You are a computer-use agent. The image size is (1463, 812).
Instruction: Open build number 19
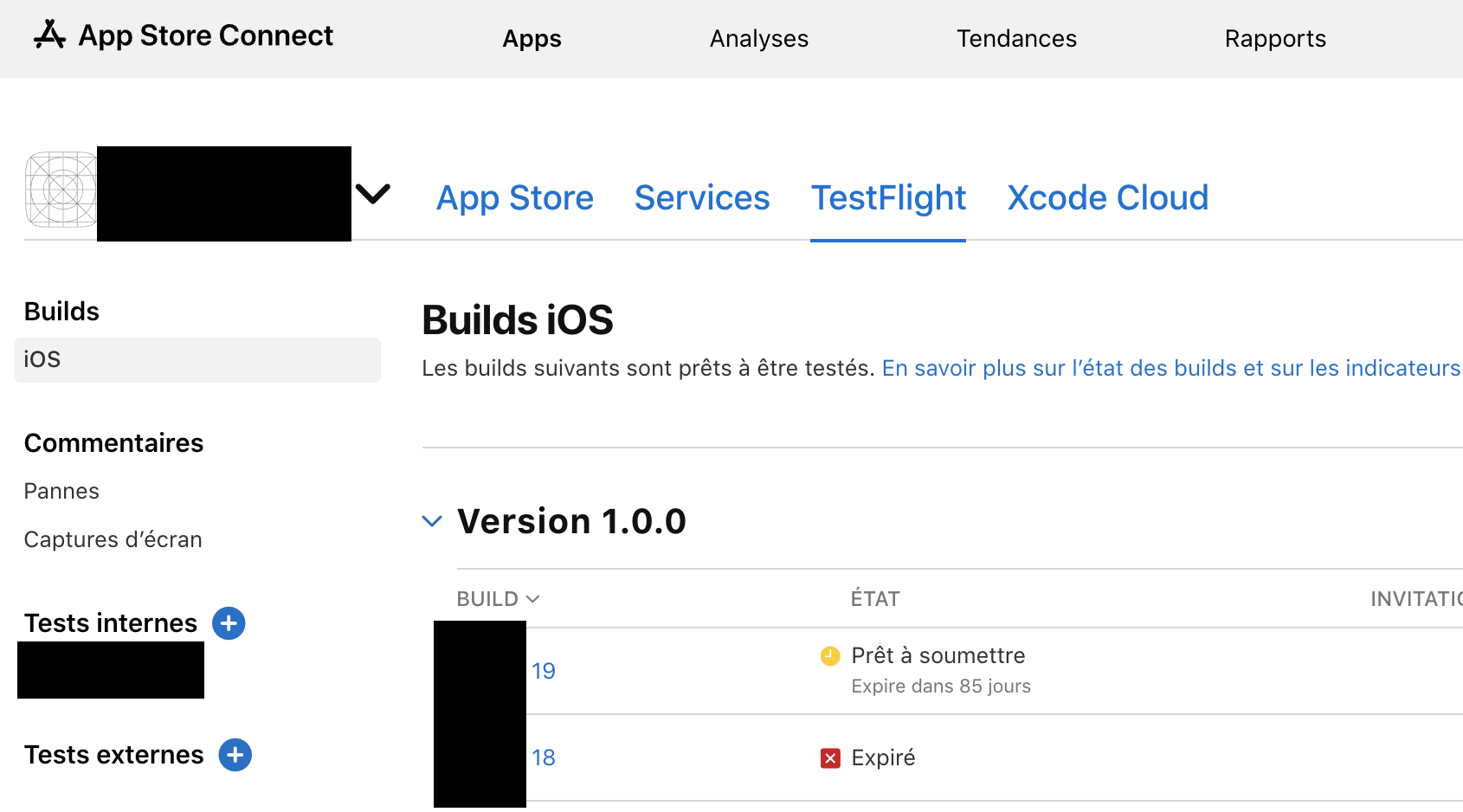click(x=544, y=671)
